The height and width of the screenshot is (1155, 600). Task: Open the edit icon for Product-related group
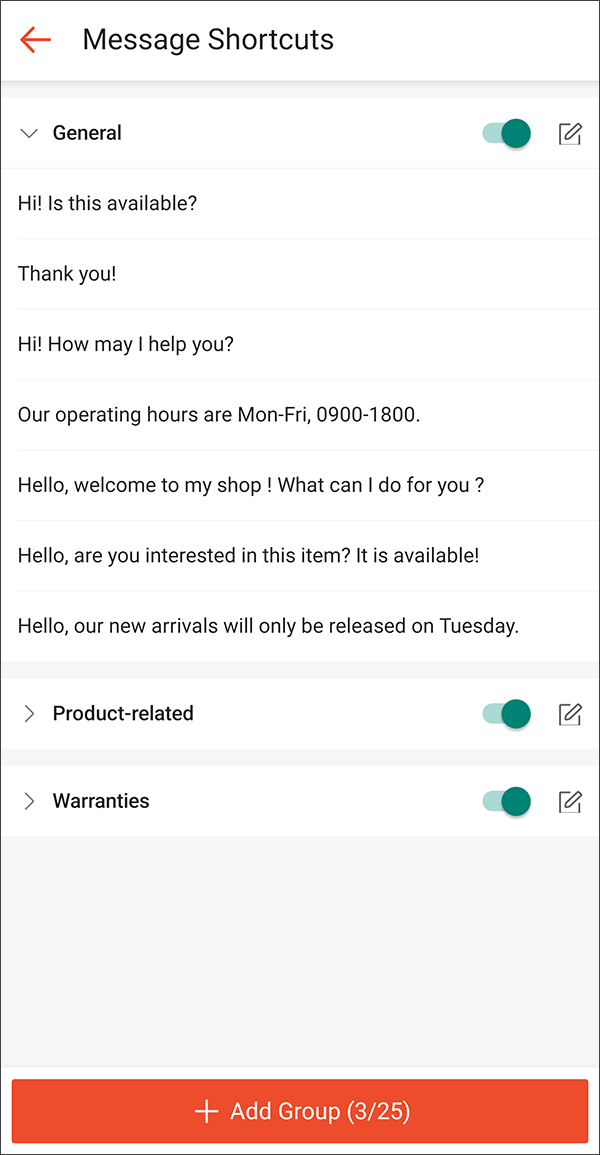click(x=570, y=714)
